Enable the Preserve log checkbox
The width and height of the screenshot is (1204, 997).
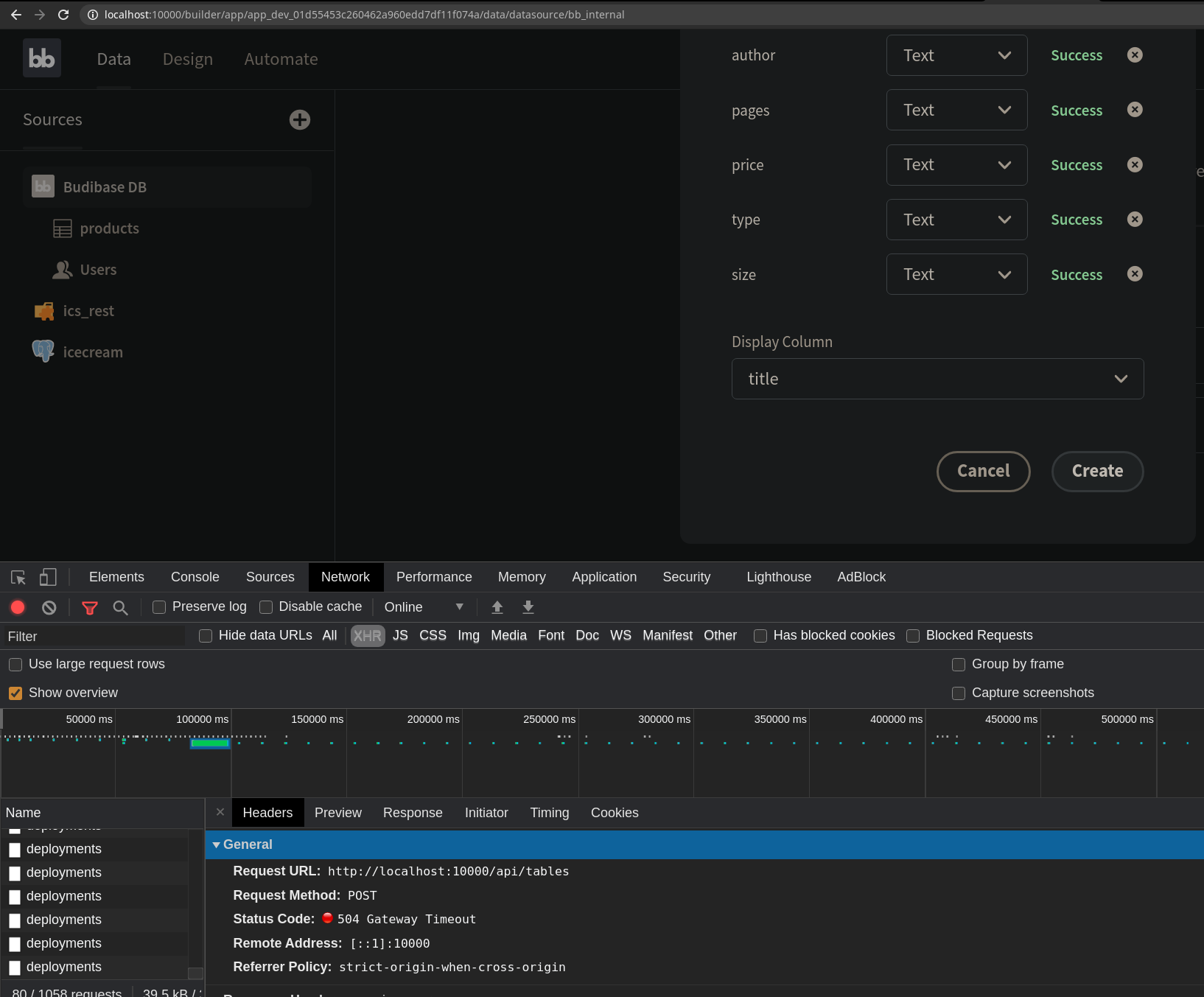pyautogui.click(x=159, y=607)
